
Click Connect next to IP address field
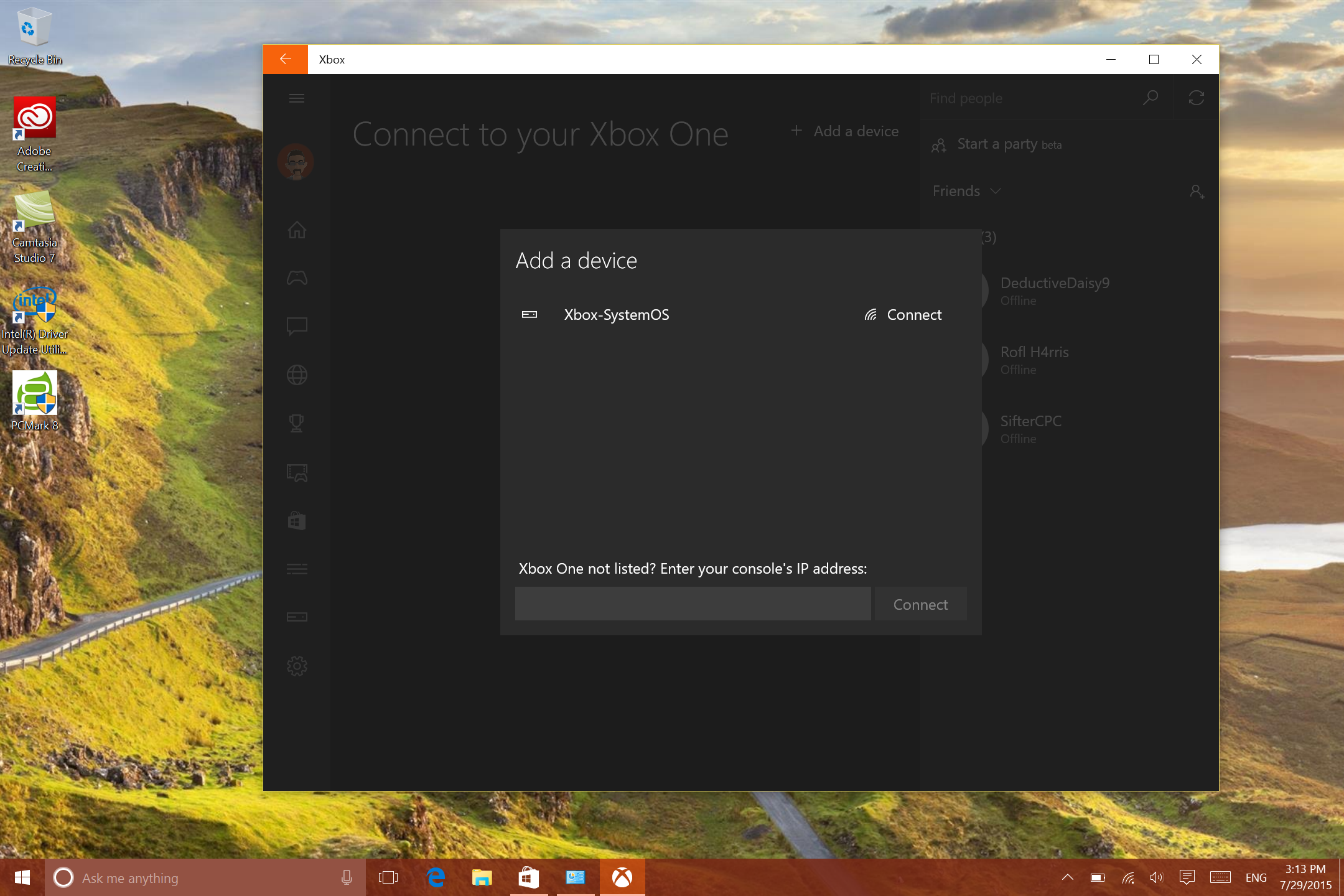pos(920,604)
